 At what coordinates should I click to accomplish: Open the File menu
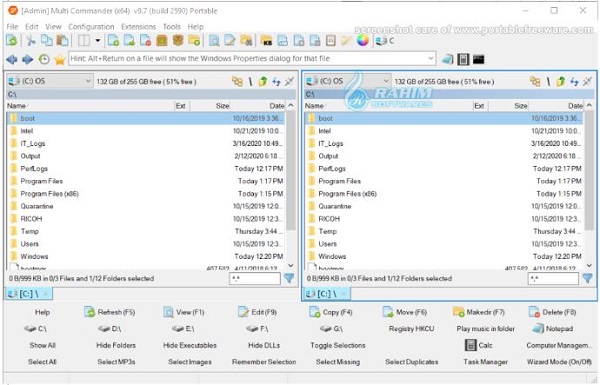(12, 27)
